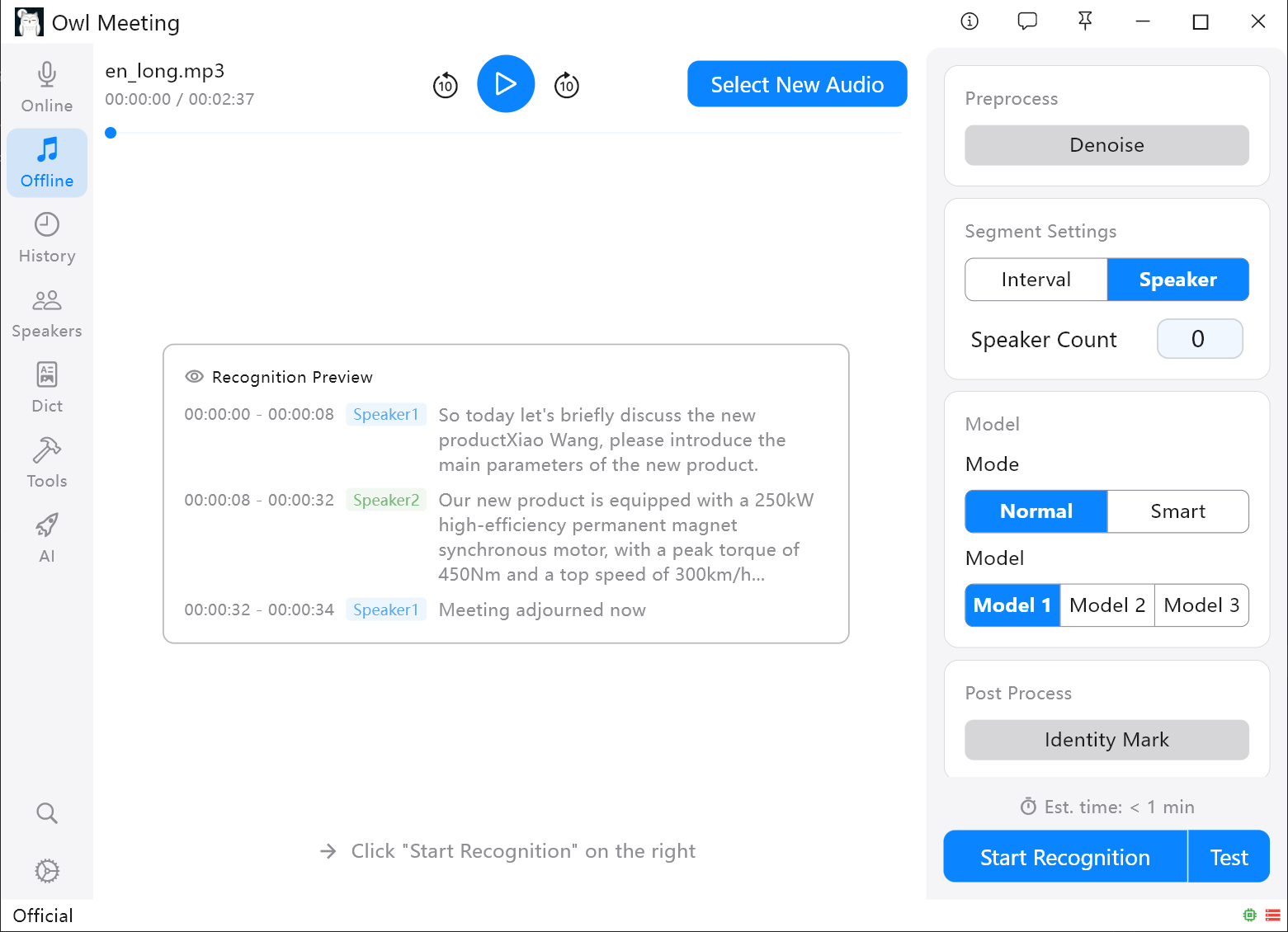Screen dimensions: 1288x932
Task: Enable the Denoise preprocess option
Action: (1106, 145)
